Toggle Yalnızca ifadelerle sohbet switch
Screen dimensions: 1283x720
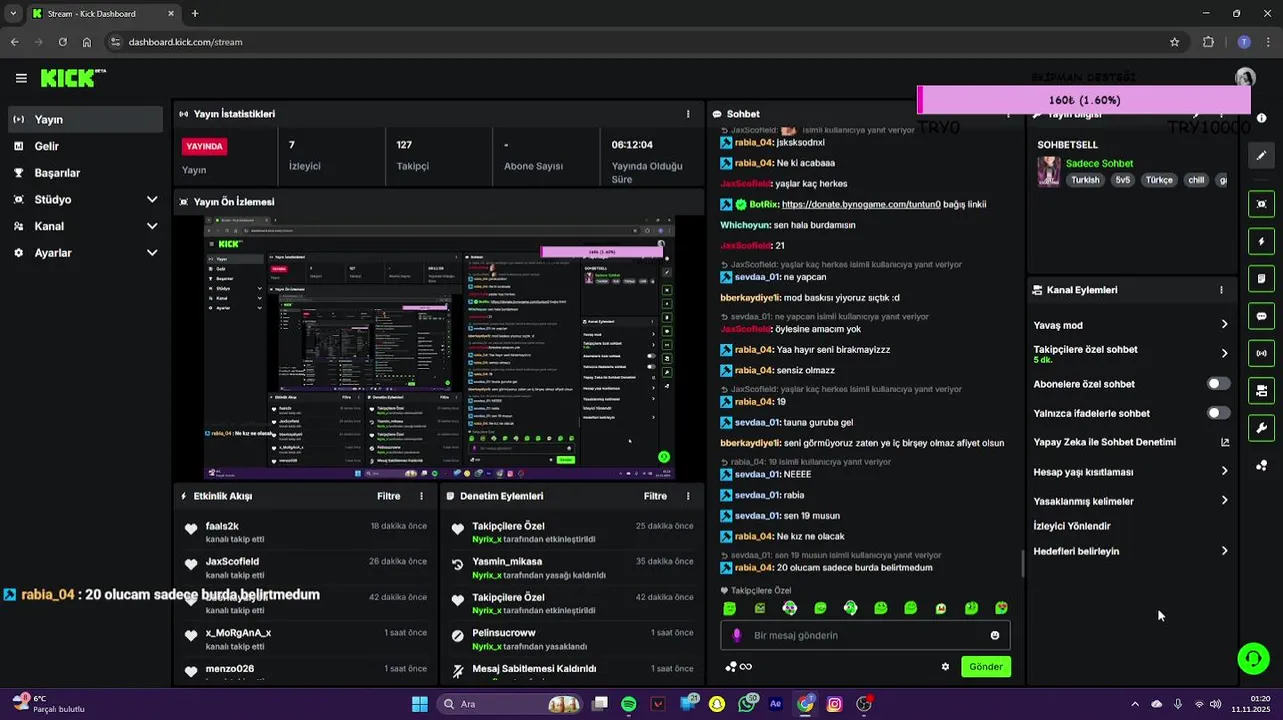click(1218, 413)
